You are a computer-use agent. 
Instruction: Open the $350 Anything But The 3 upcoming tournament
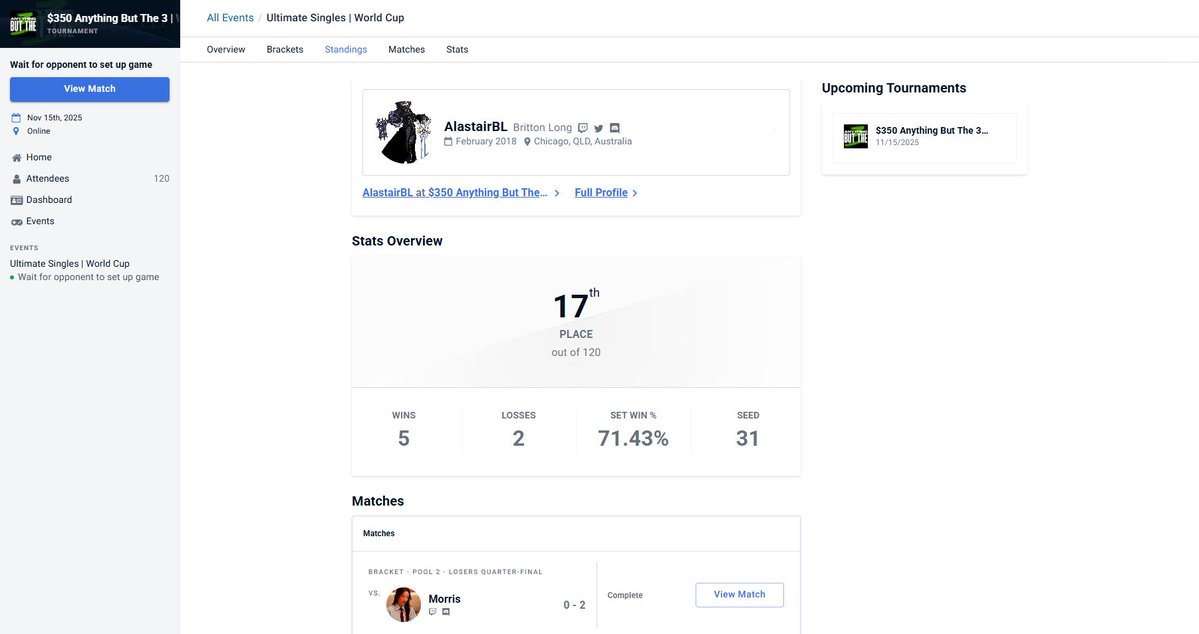[931, 131]
